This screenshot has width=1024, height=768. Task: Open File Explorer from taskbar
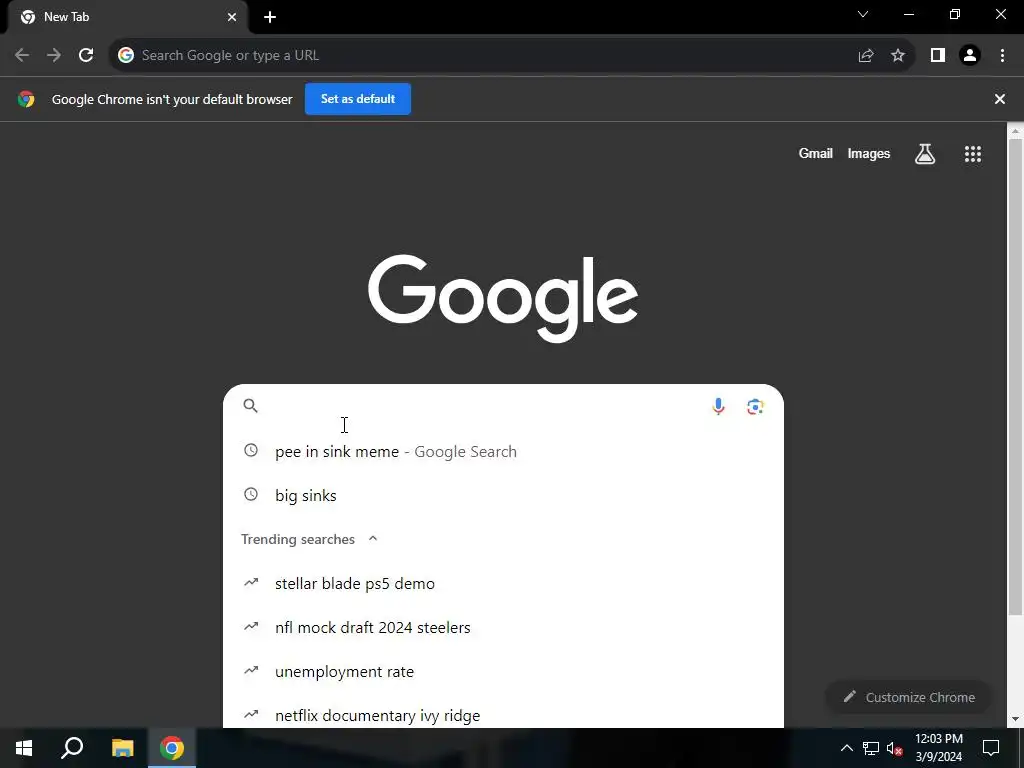(x=122, y=748)
